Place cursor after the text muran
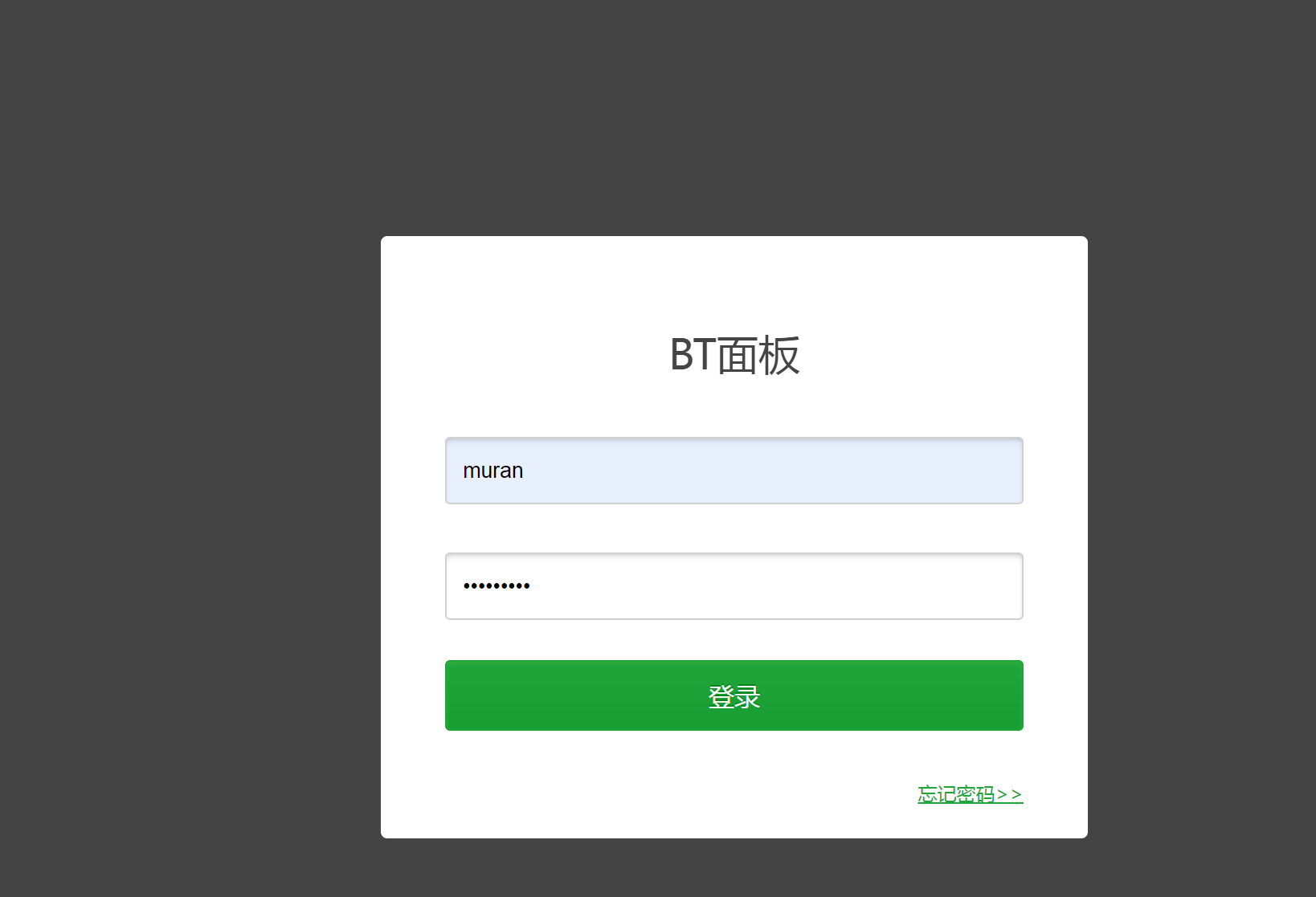Viewport: 1316px width, 897px height. click(525, 471)
